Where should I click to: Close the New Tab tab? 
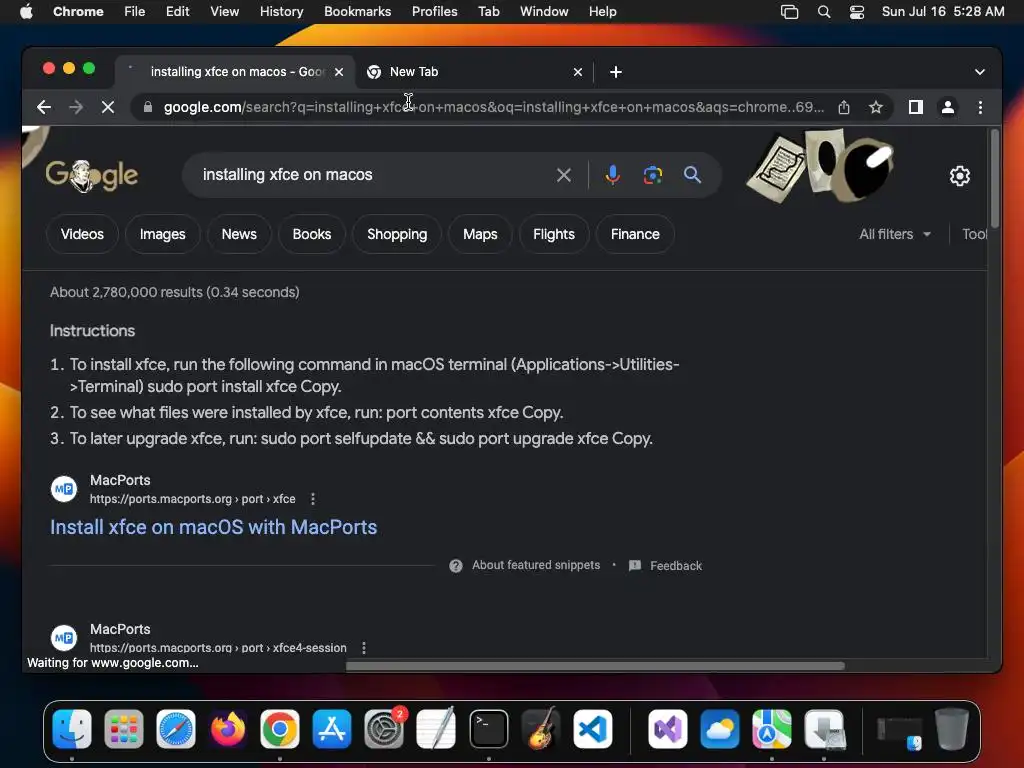pyautogui.click(x=577, y=72)
